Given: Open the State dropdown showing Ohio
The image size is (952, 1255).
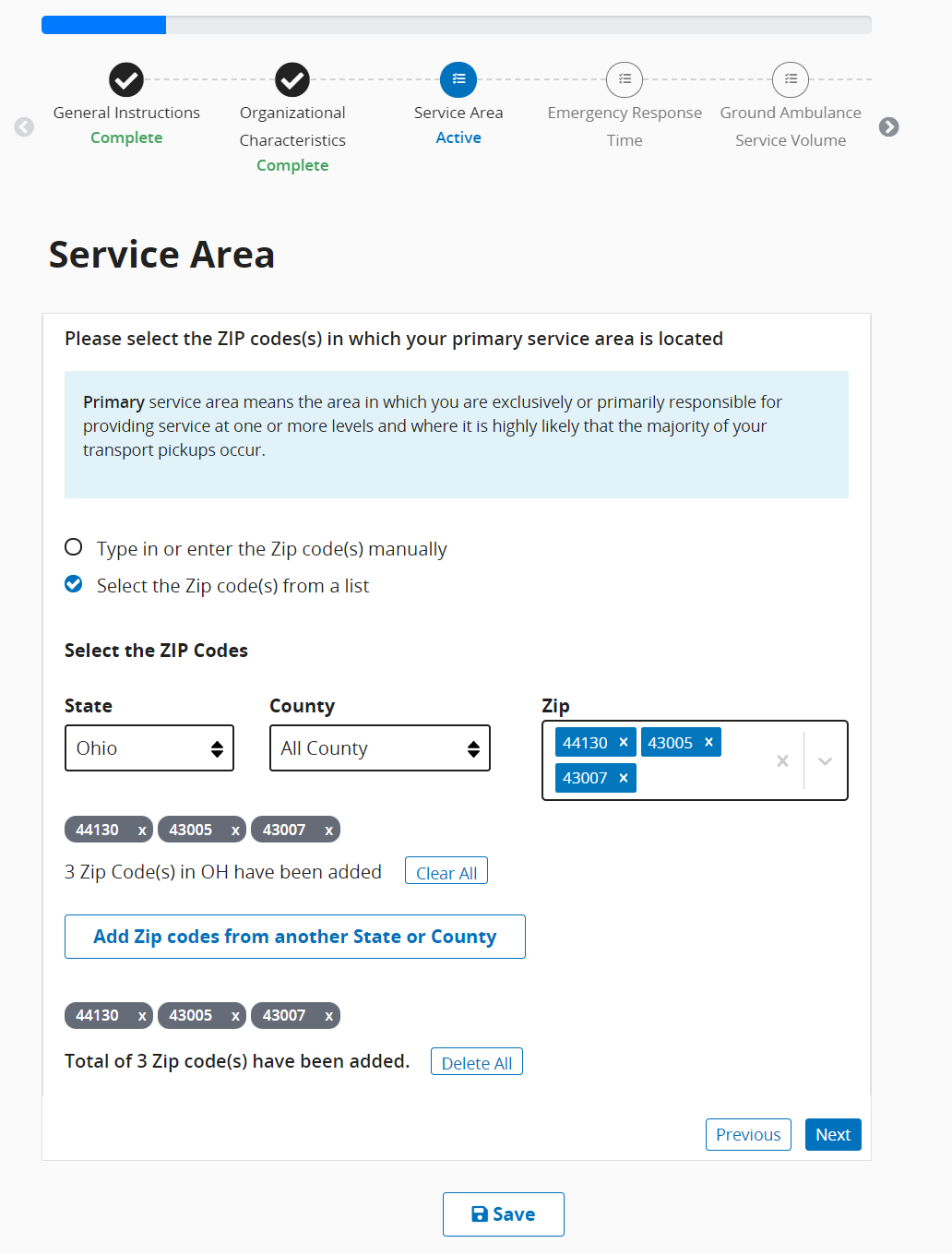Looking at the screenshot, I should [x=149, y=748].
